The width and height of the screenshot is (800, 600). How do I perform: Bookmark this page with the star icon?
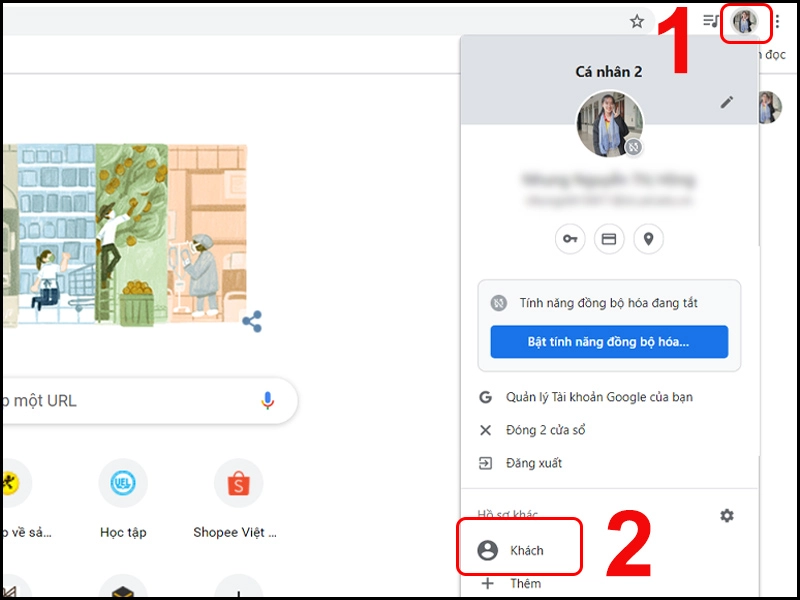tap(636, 21)
